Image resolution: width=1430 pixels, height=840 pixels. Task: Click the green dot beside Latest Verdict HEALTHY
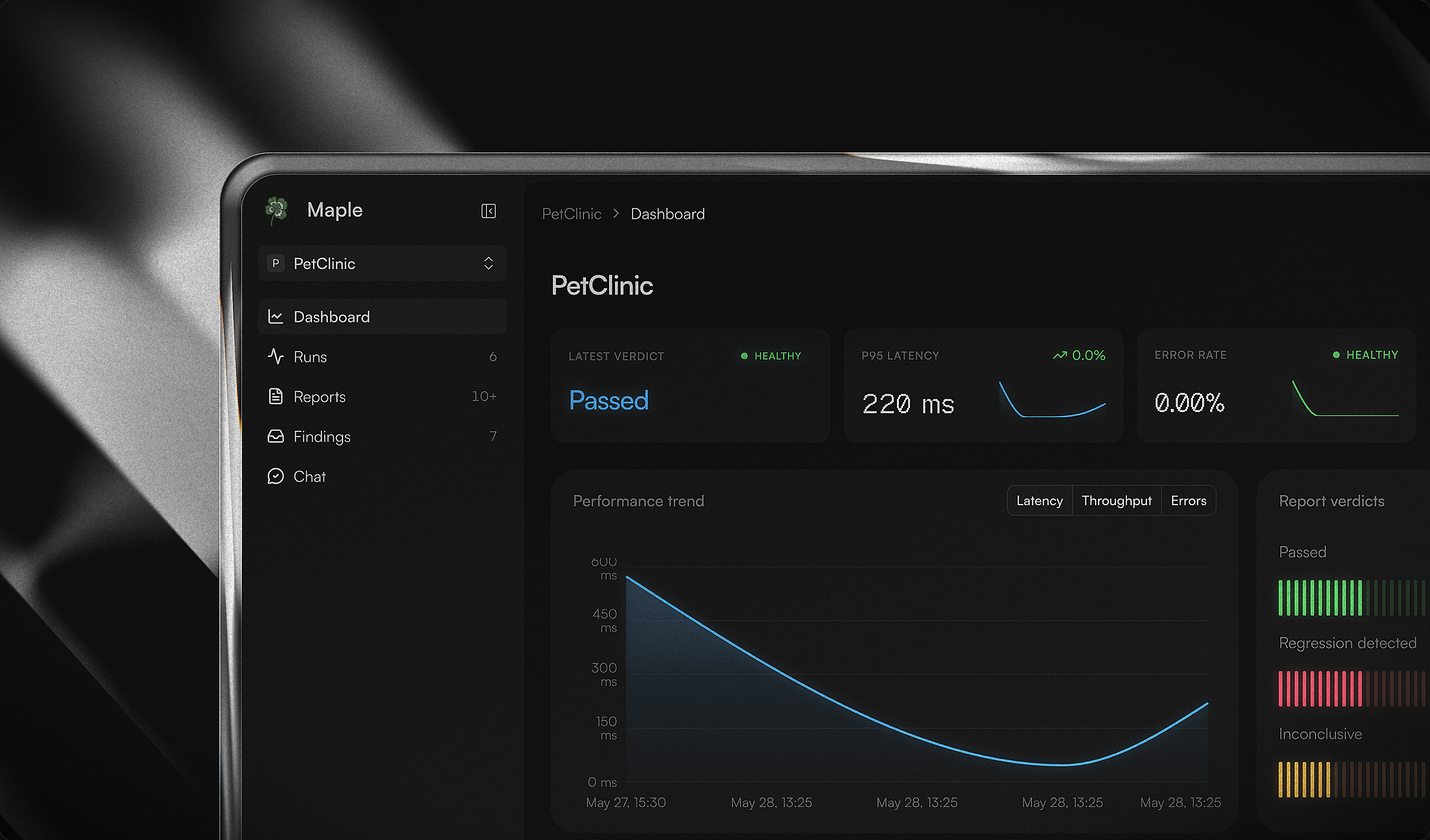pyautogui.click(x=744, y=356)
